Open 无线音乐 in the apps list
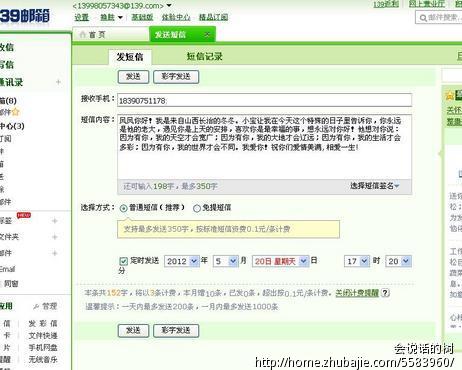462x370 pixels. click(x=43, y=360)
